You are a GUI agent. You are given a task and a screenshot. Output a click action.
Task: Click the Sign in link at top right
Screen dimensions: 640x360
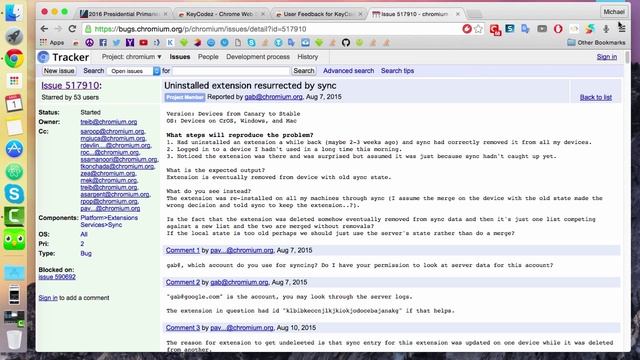607,57
